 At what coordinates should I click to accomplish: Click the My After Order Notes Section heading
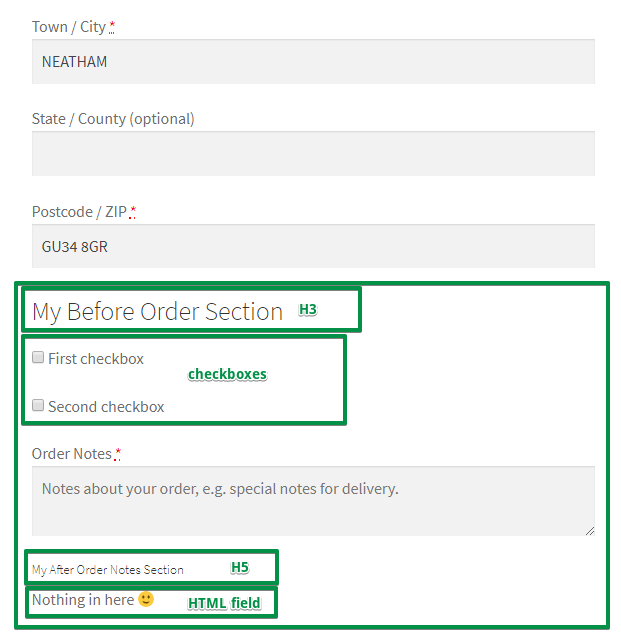[x=108, y=570]
